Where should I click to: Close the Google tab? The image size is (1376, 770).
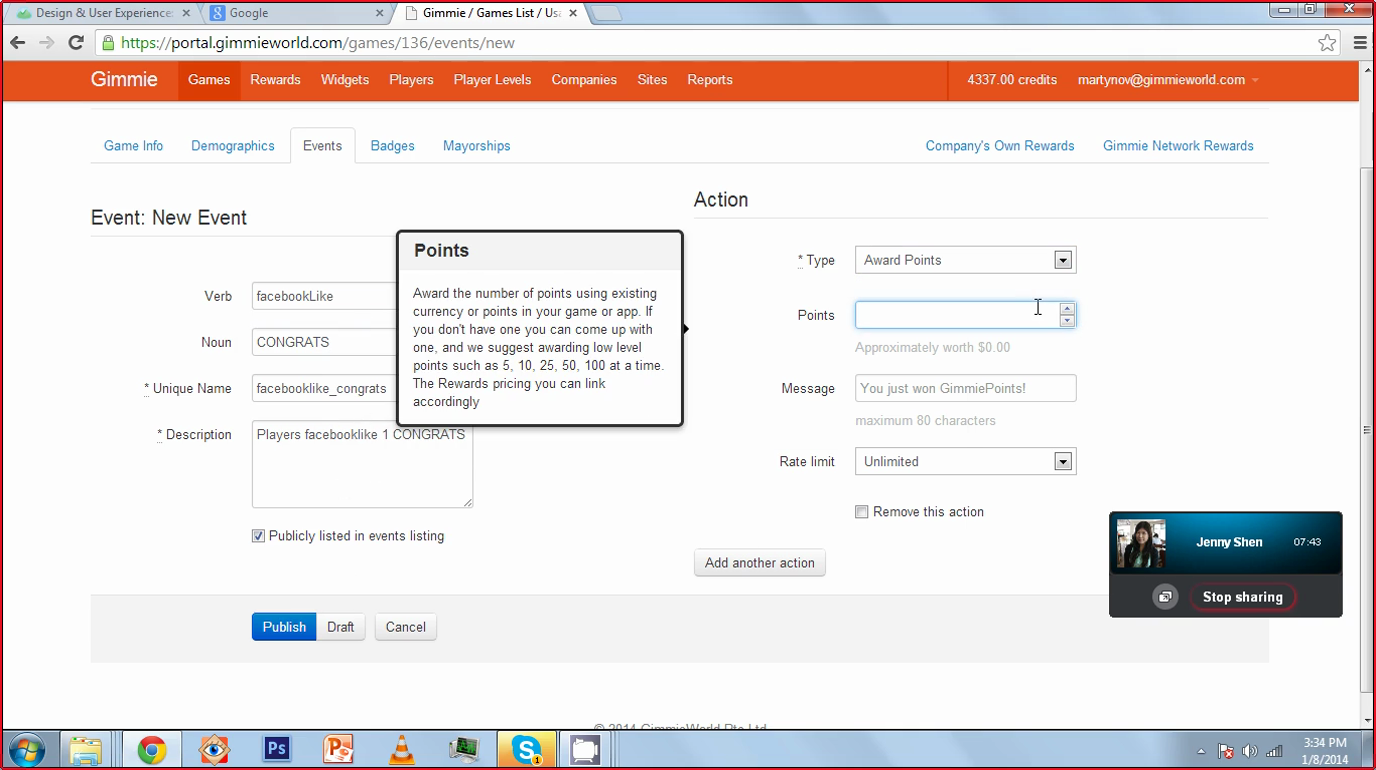379,13
